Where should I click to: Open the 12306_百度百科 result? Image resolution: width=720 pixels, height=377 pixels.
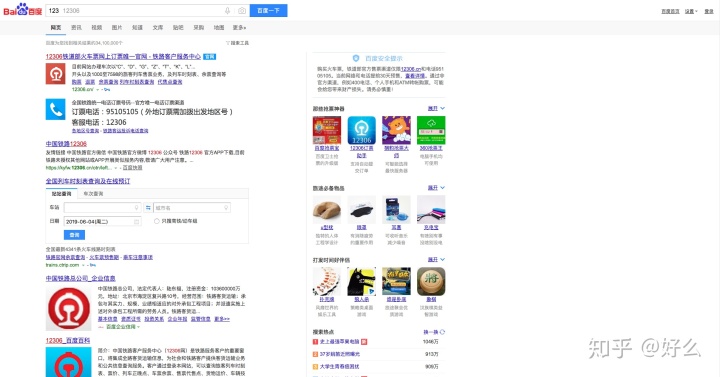pyautogui.click(x=68, y=340)
